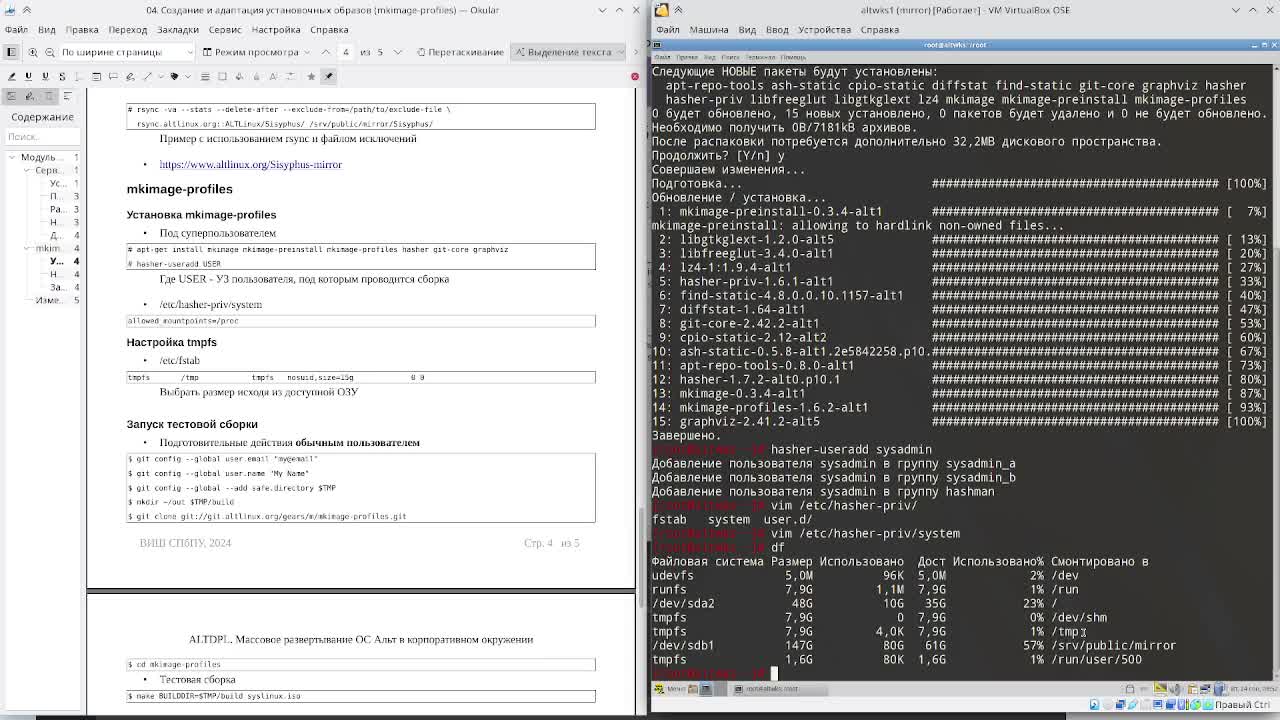Collapse the 'Серв...' tree node
This screenshot has width=1280, height=720.
click(27, 170)
